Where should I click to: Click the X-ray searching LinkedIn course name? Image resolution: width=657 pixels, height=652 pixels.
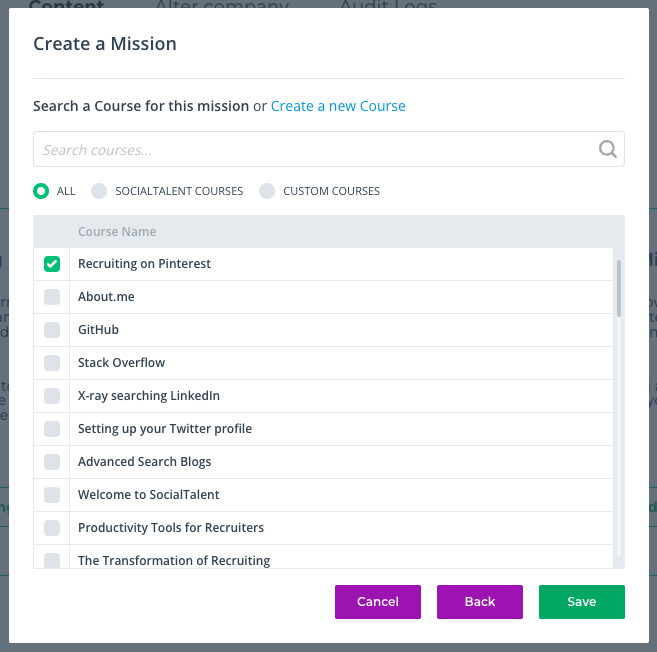(x=149, y=396)
